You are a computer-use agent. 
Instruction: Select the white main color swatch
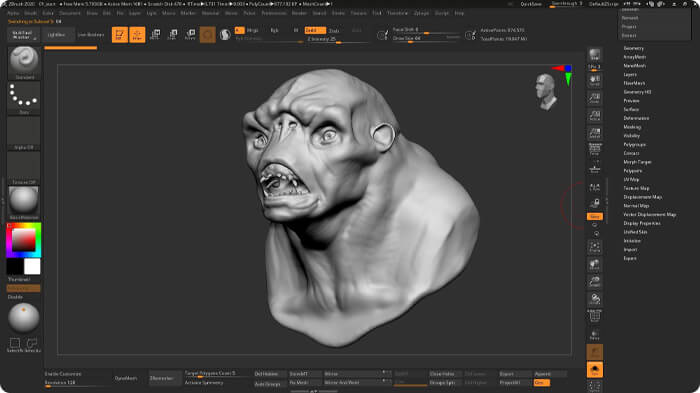tap(32, 267)
